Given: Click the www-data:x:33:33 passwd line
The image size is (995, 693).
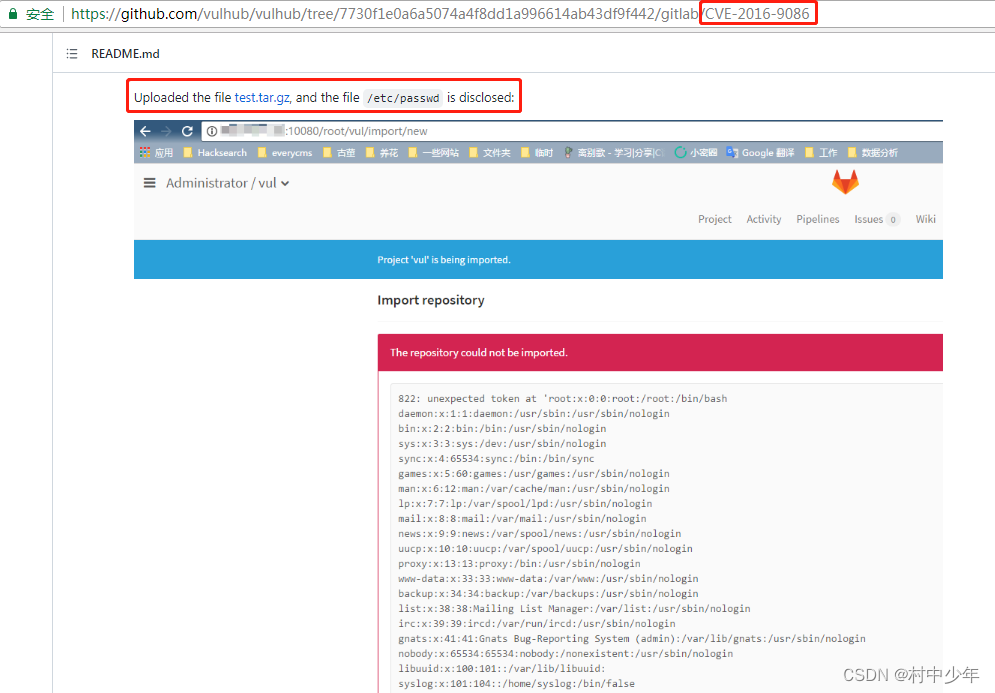Looking at the screenshot, I should (548, 579).
